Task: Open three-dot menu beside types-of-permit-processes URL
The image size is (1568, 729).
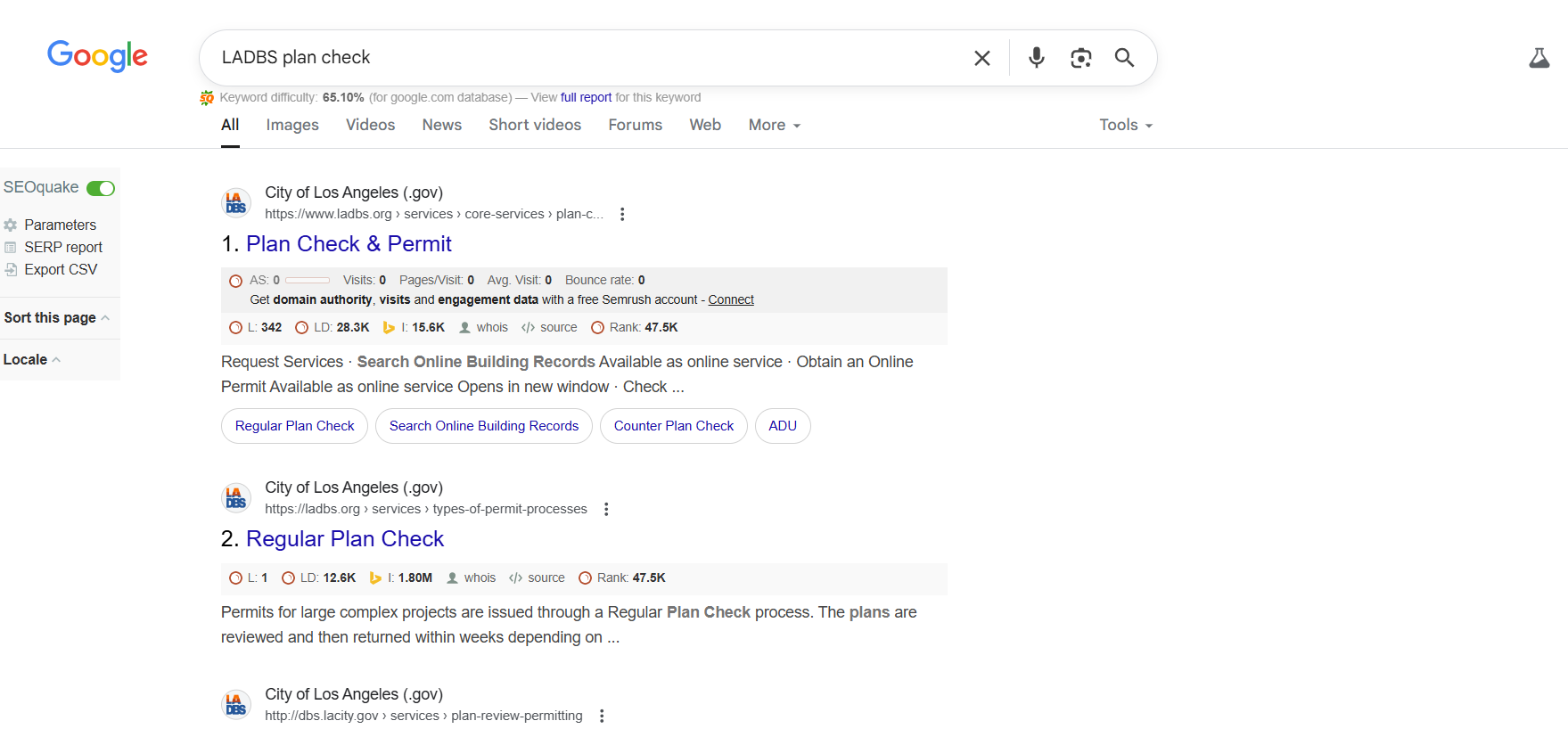Action: pos(606,509)
